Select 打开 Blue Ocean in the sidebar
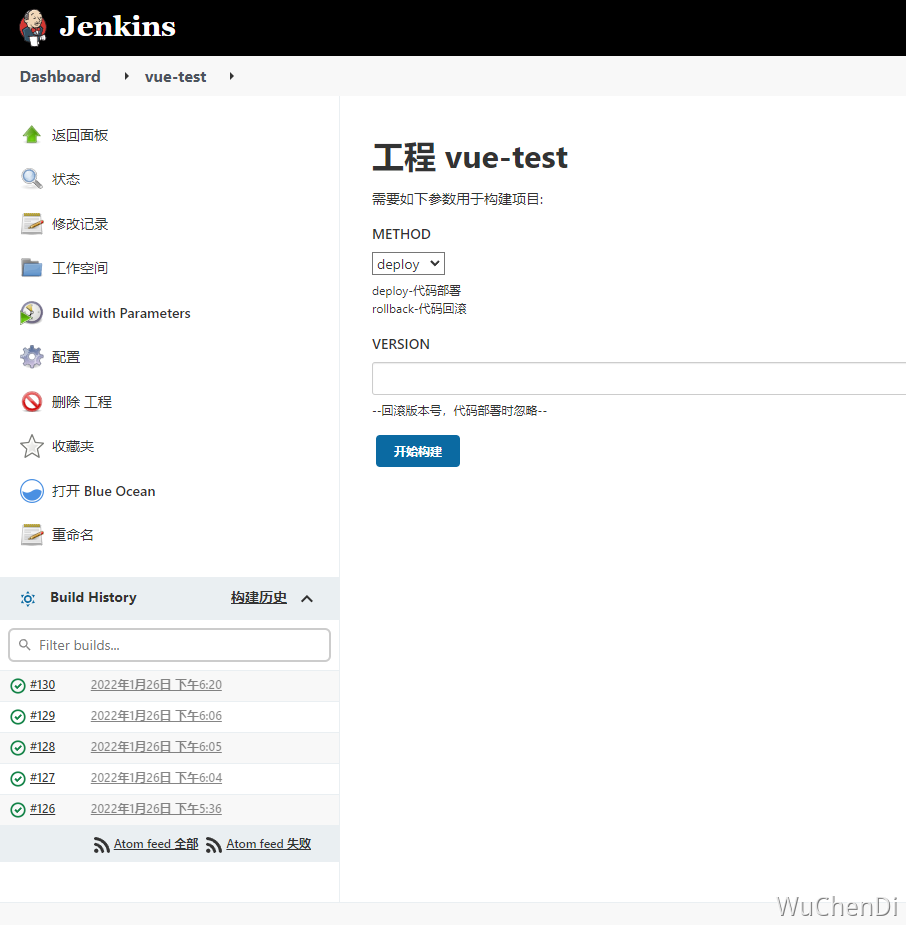Viewport: 906px width, 925px height. (x=103, y=491)
